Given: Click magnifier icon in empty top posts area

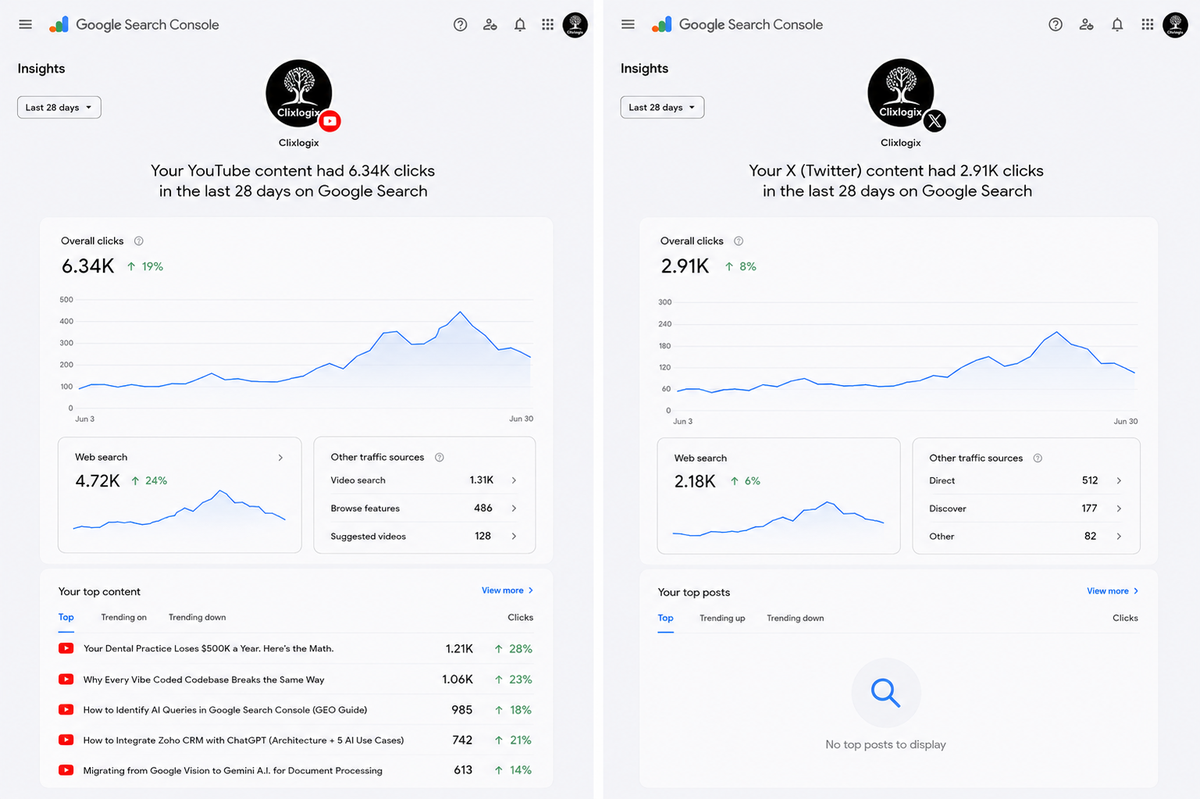Looking at the screenshot, I should [x=885, y=693].
